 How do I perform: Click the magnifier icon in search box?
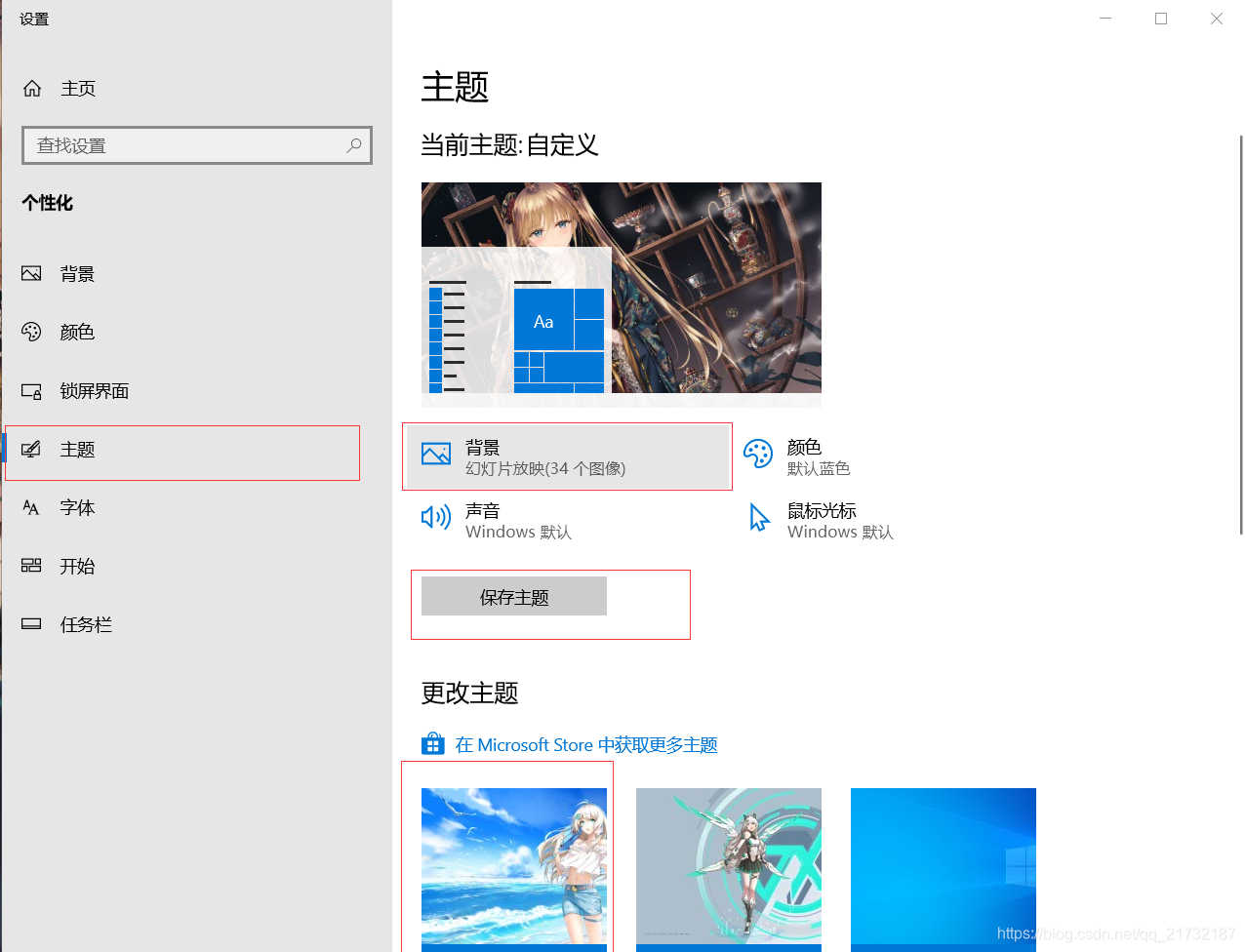(354, 145)
